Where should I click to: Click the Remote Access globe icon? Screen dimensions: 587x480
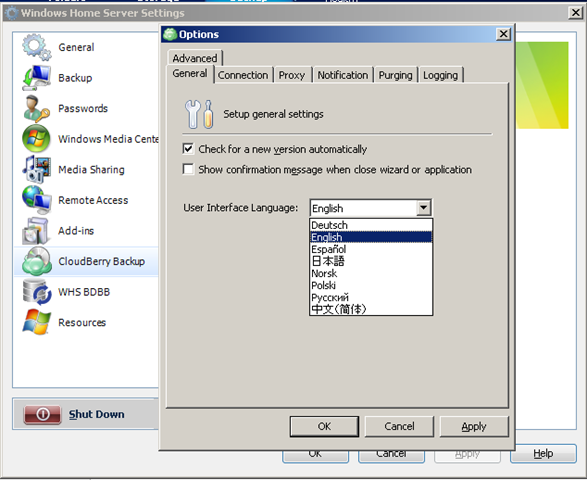coord(36,200)
